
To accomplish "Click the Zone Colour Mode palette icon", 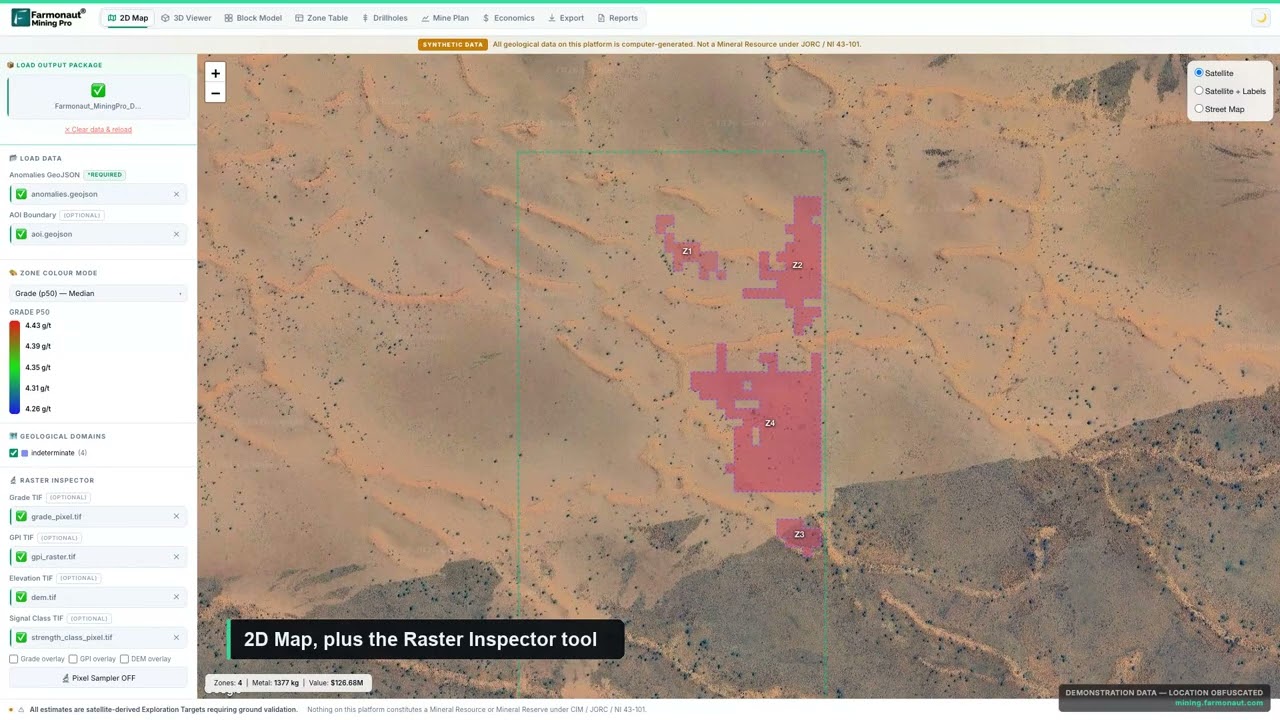I will 13,273.
